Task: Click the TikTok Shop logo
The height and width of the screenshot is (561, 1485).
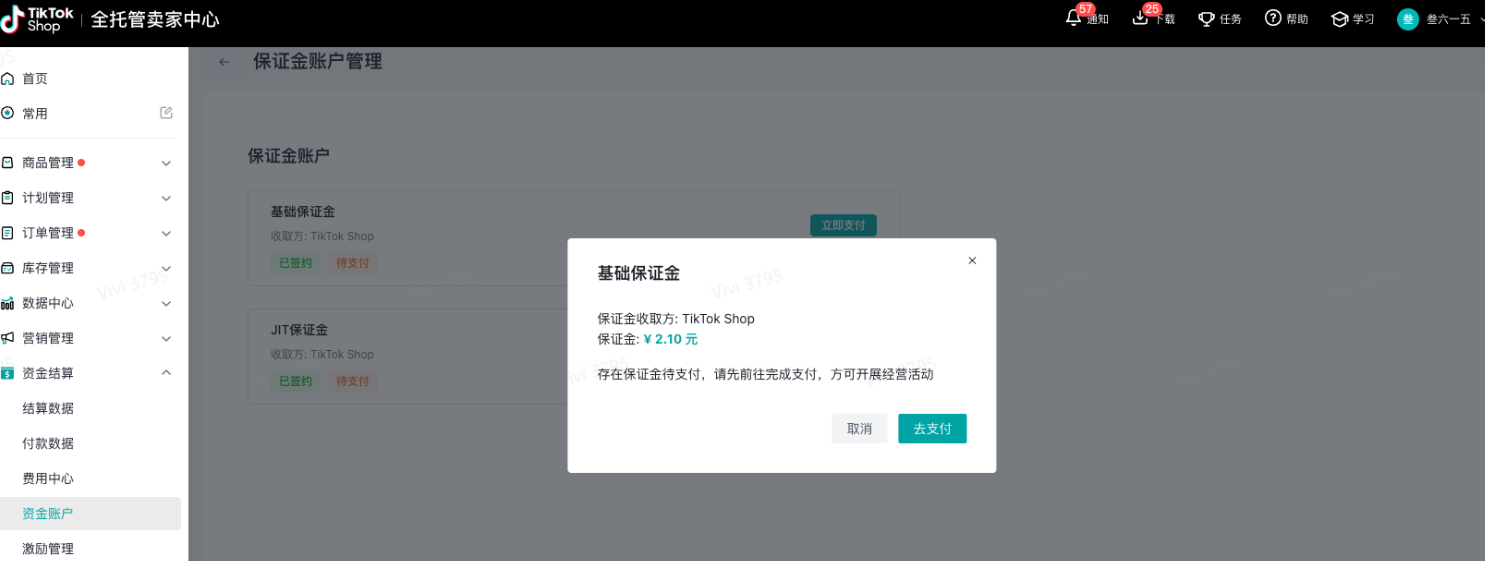Action: point(38,19)
